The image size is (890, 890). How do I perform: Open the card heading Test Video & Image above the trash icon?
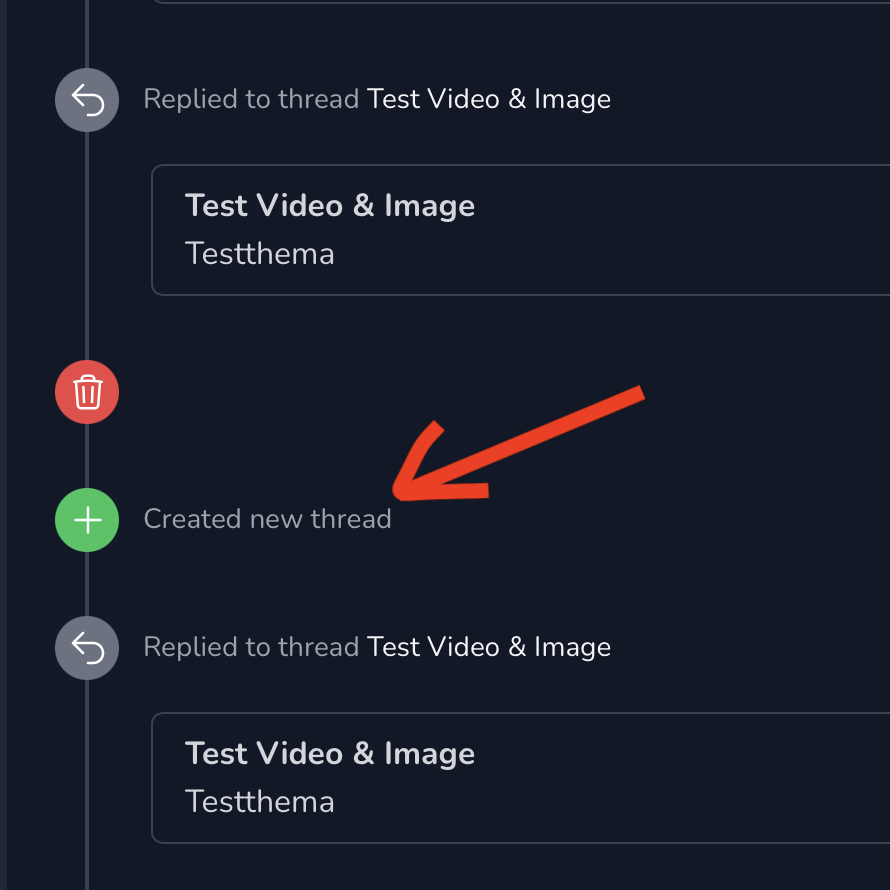pos(330,205)
